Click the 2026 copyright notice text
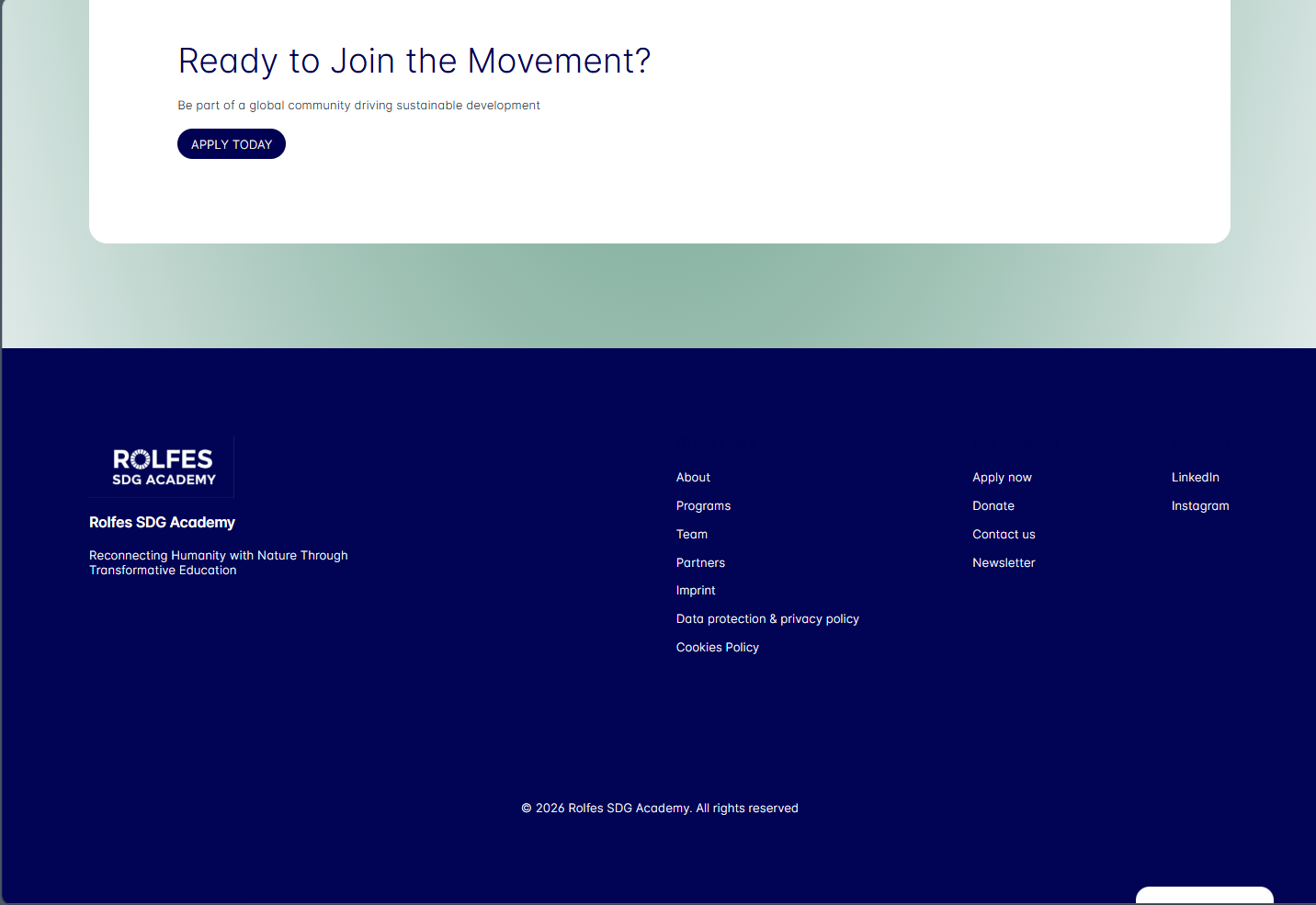Image resolution: width=1316 pixels, height=905 pixels. (659, 809)
